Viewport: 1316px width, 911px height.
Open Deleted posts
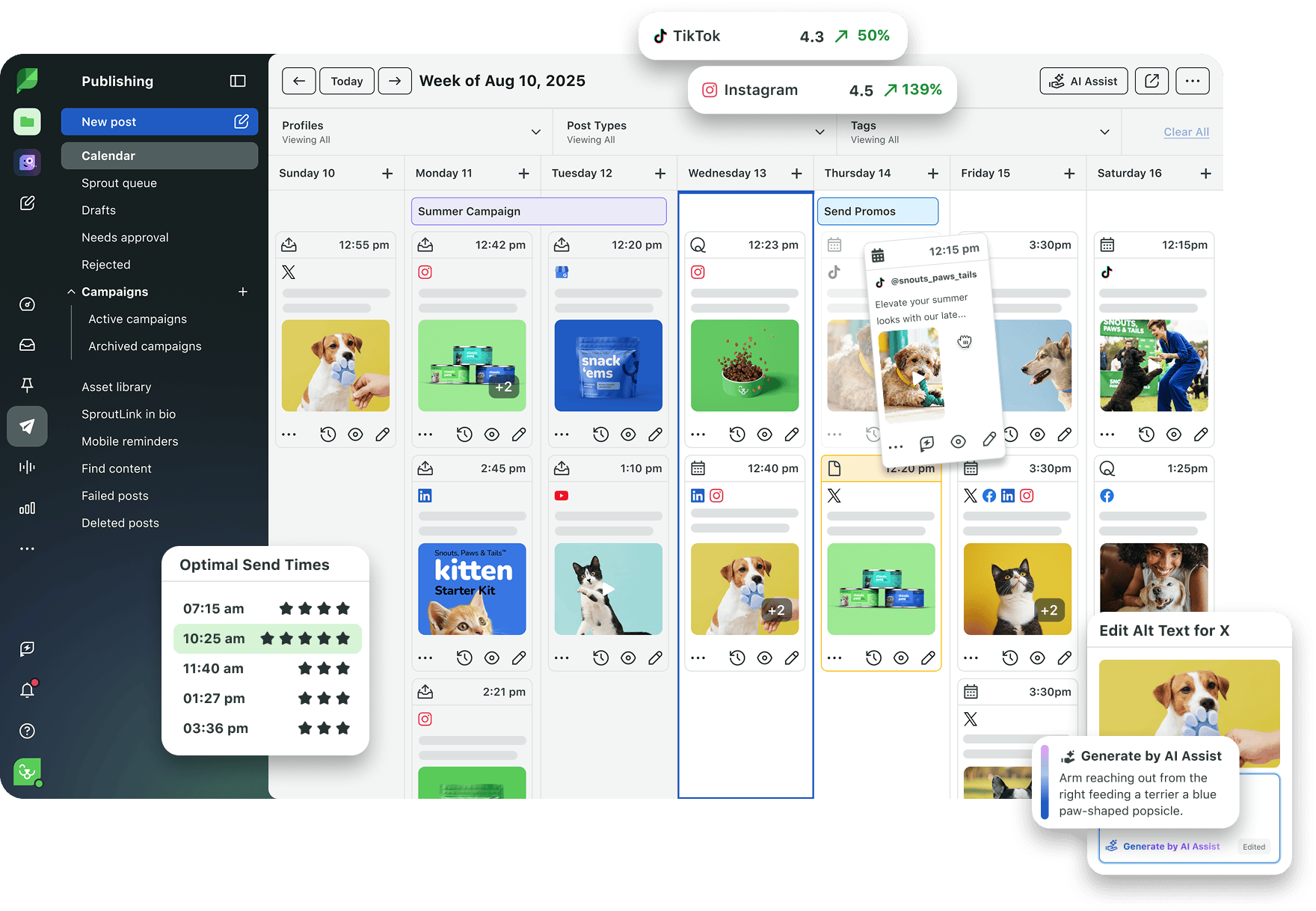click(x=120, y=523)
